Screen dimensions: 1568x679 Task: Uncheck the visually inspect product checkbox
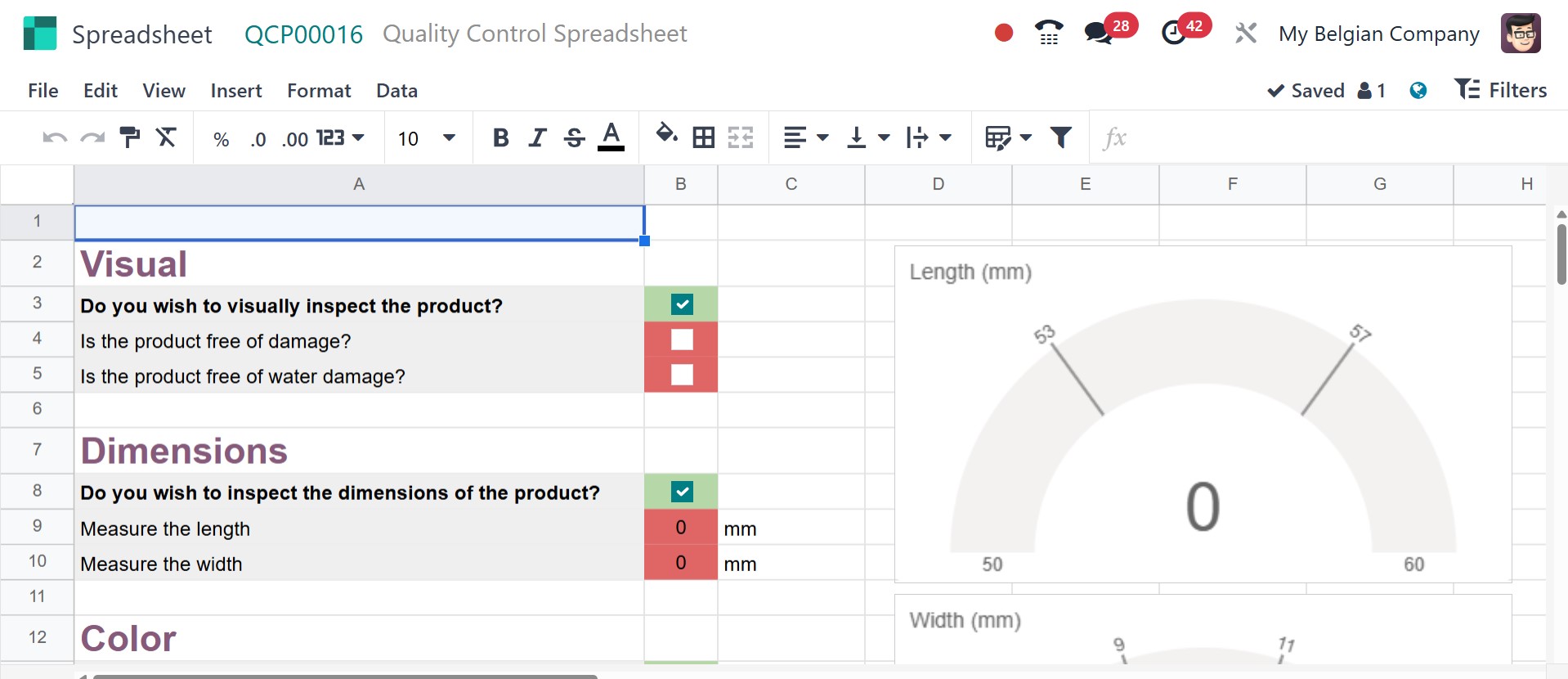click(681, 304)
